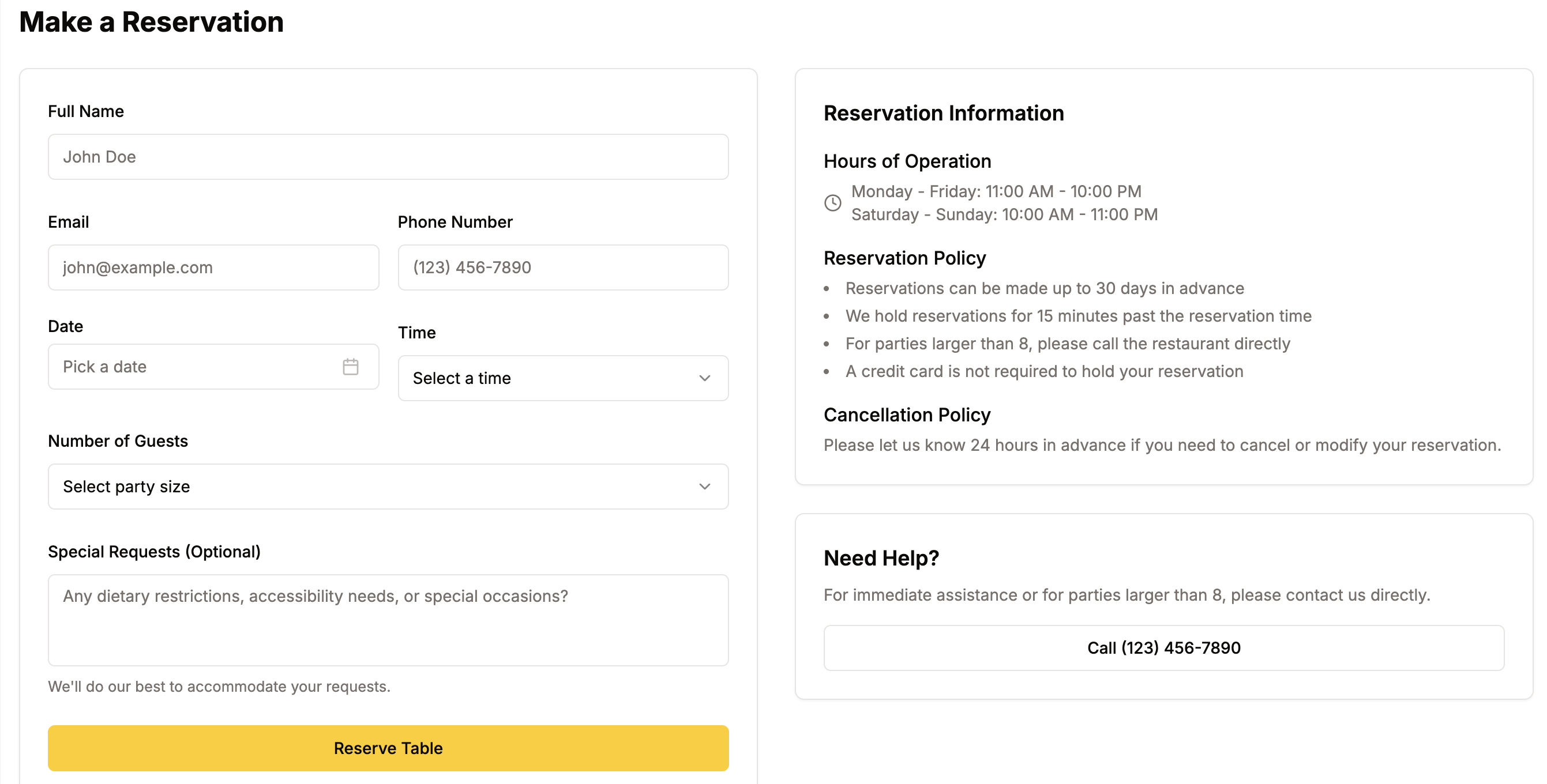This screenshot has width=1547, height=784.
Task: Click the 30 days in advance policy line
Action: pyautogui.click(x=1045, y=288)
